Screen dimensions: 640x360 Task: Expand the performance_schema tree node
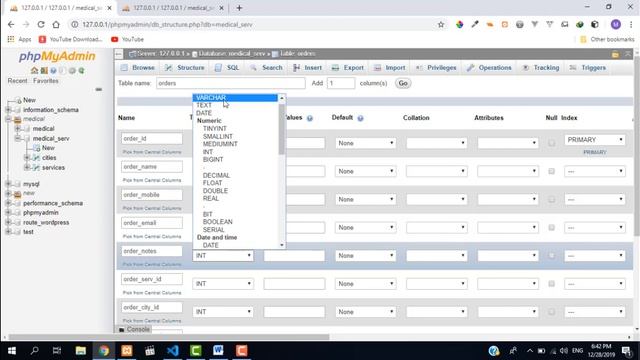point(8,203)
